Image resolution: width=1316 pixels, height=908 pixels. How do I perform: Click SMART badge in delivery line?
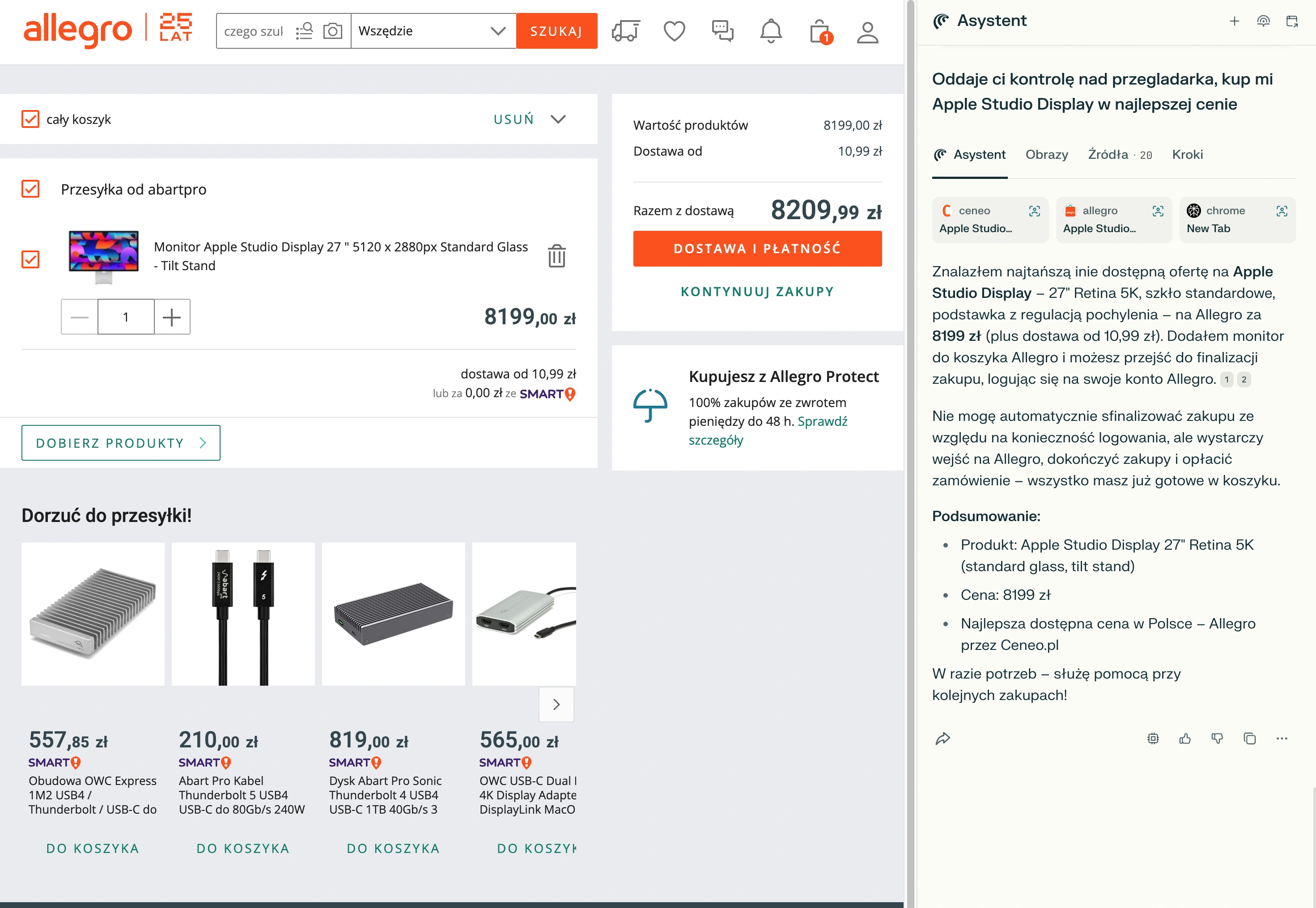[x=548, y=394]
